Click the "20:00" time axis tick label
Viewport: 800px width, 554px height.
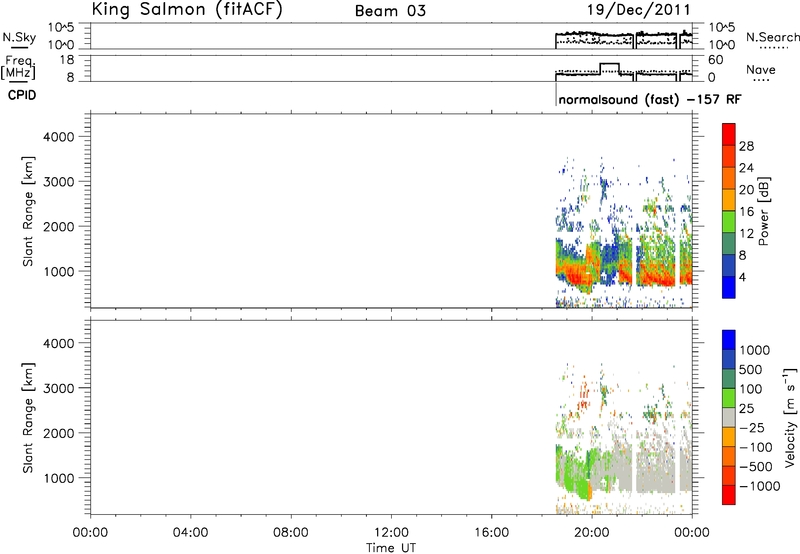[x=592, y=533]
